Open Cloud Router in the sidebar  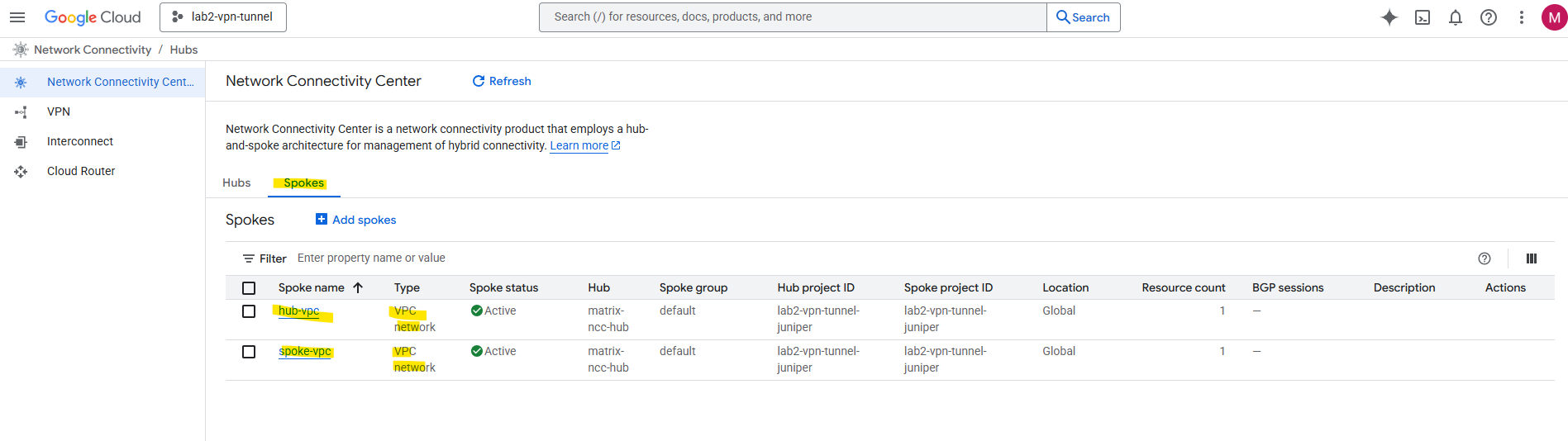click(81, 171)
